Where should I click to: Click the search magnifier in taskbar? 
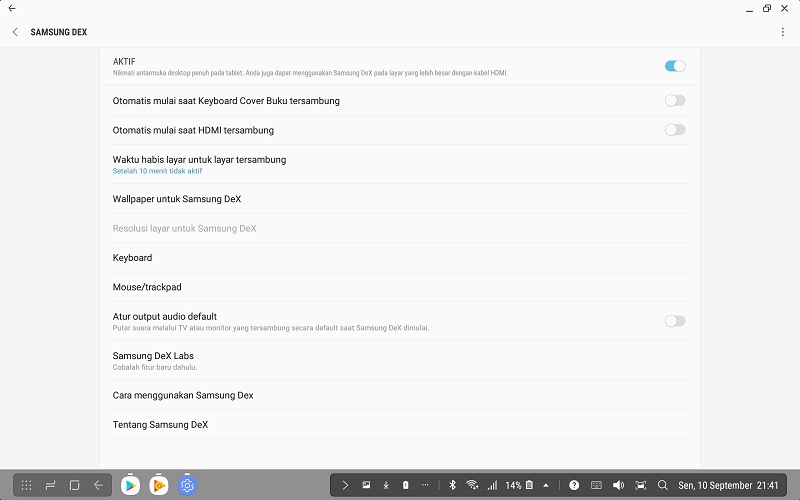tap(662, 485)
